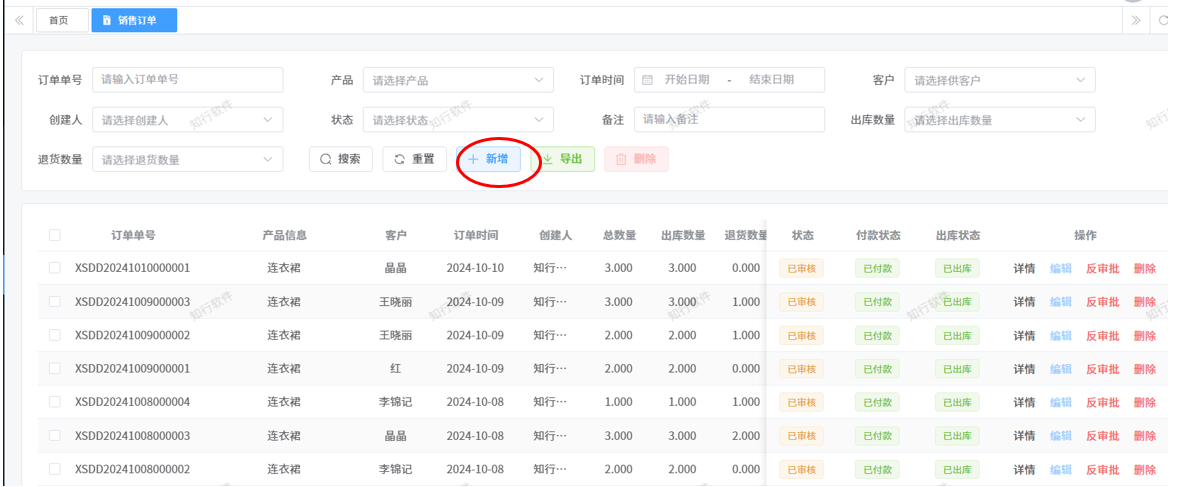Click the double-right arrow tab scroll icon
Image resolution: width=1179 pixels, height=487 pixels.
point(1135,20)
